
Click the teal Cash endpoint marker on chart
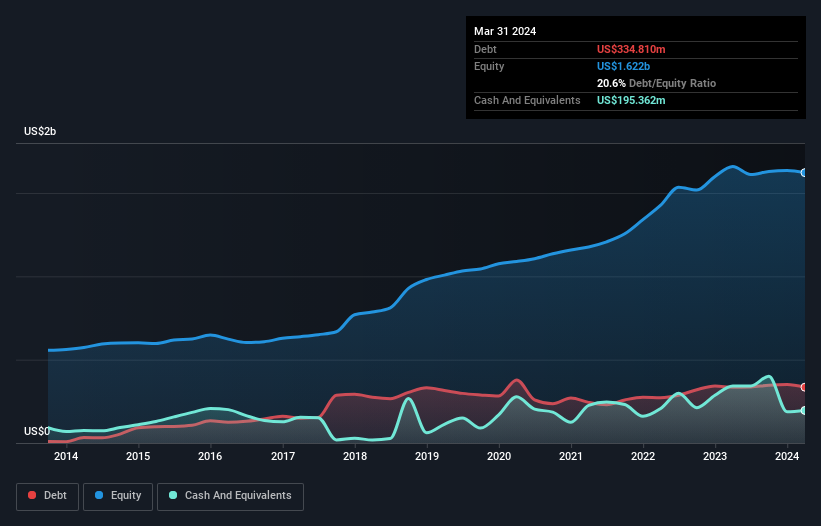804,410
